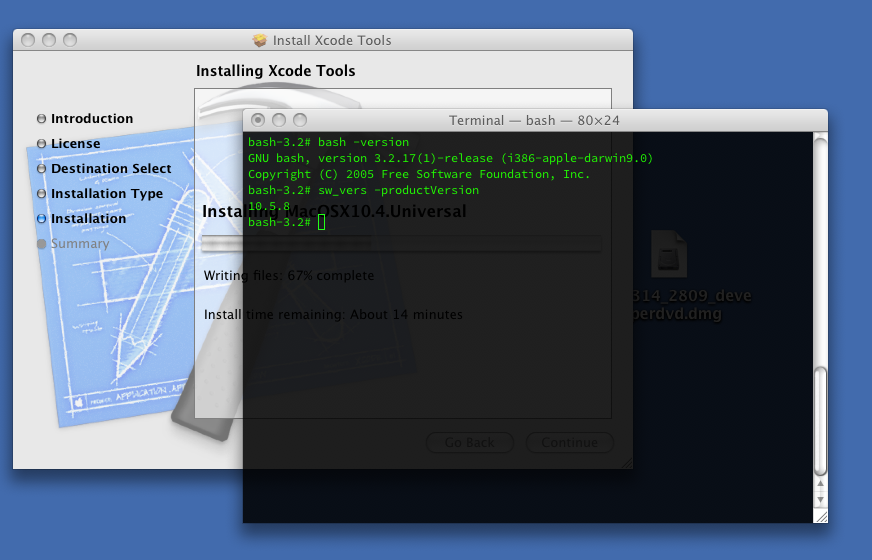The image size is (872, 560).
Task: Zoom the Install Xcode Tools window
Action: pyautogui.click(x=70, y=40)
